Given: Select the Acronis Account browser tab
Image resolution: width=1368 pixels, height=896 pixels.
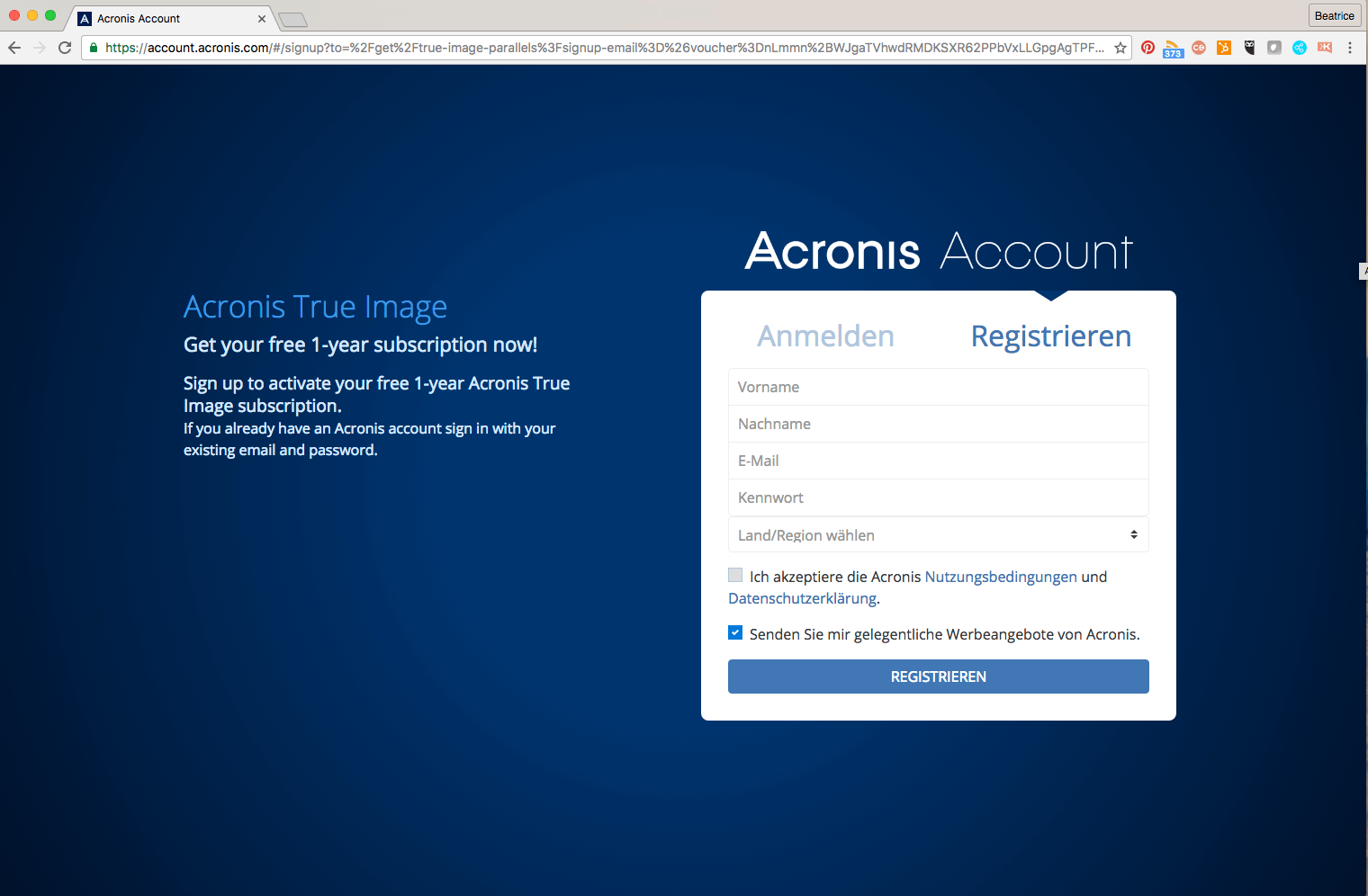Looking at the screenshot, I should [169, 19].
